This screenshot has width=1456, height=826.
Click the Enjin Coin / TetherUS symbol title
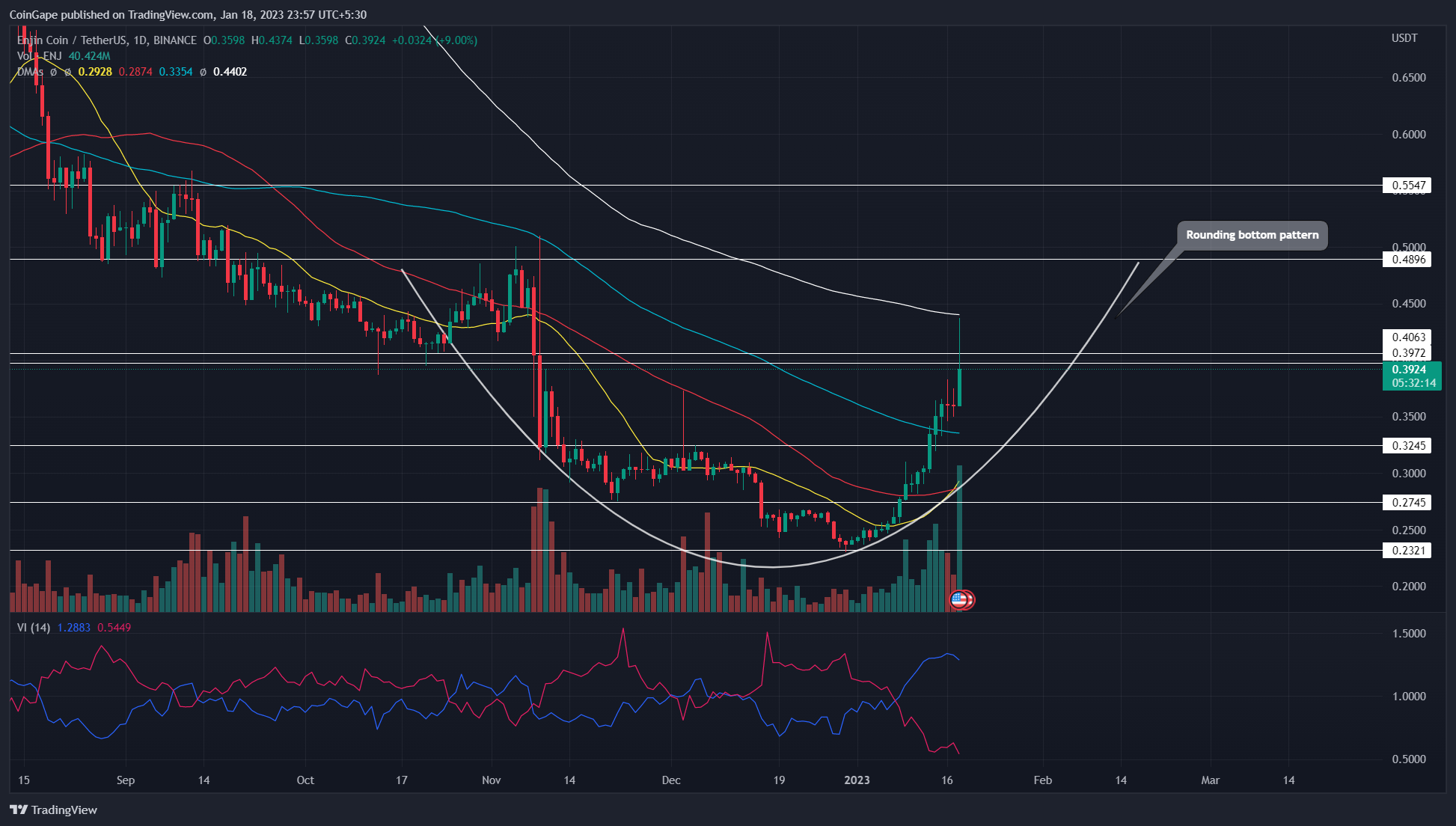pyautogui.click(x=107, y=40)
